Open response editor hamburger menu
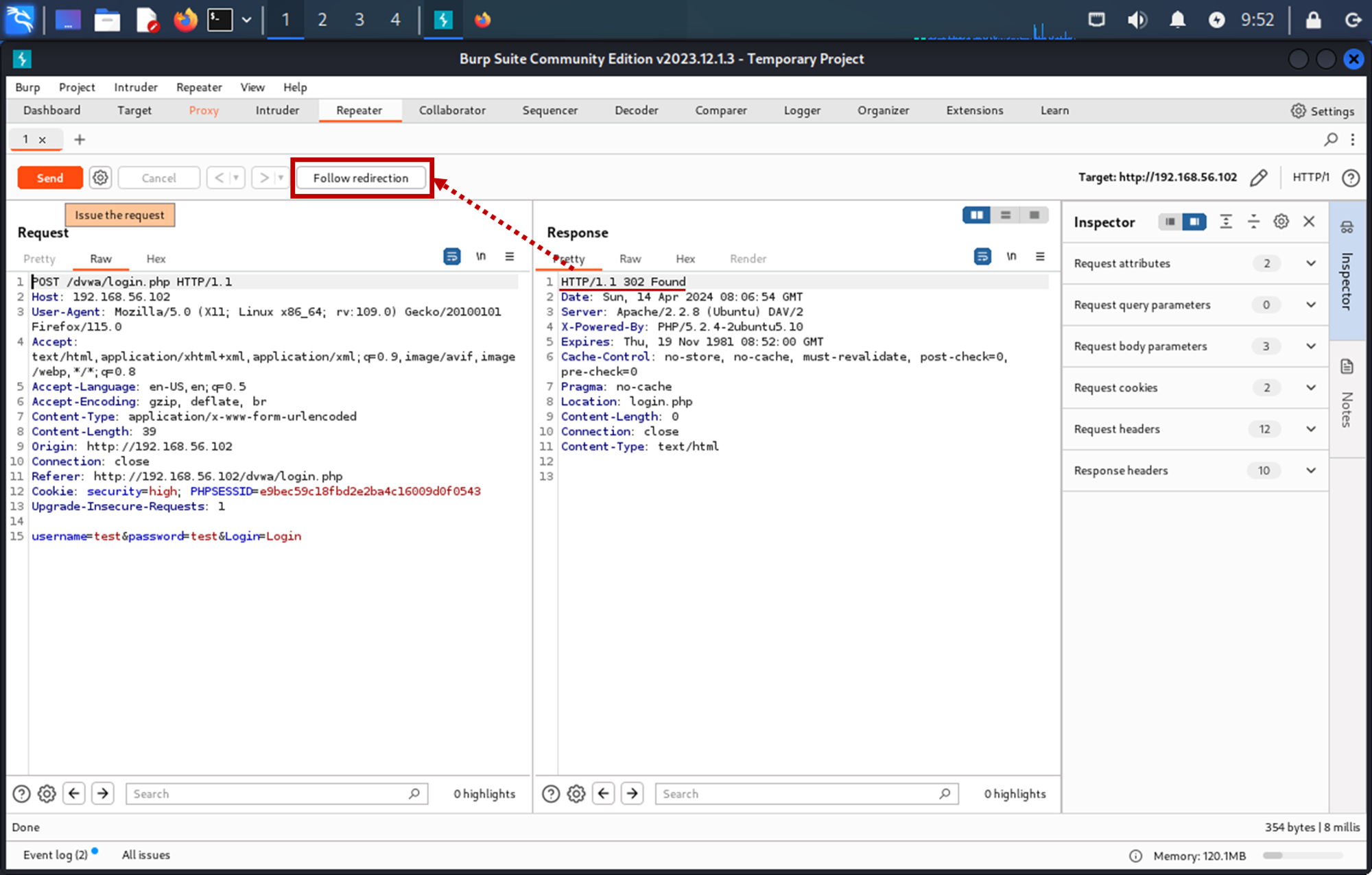 [1040, 256]
